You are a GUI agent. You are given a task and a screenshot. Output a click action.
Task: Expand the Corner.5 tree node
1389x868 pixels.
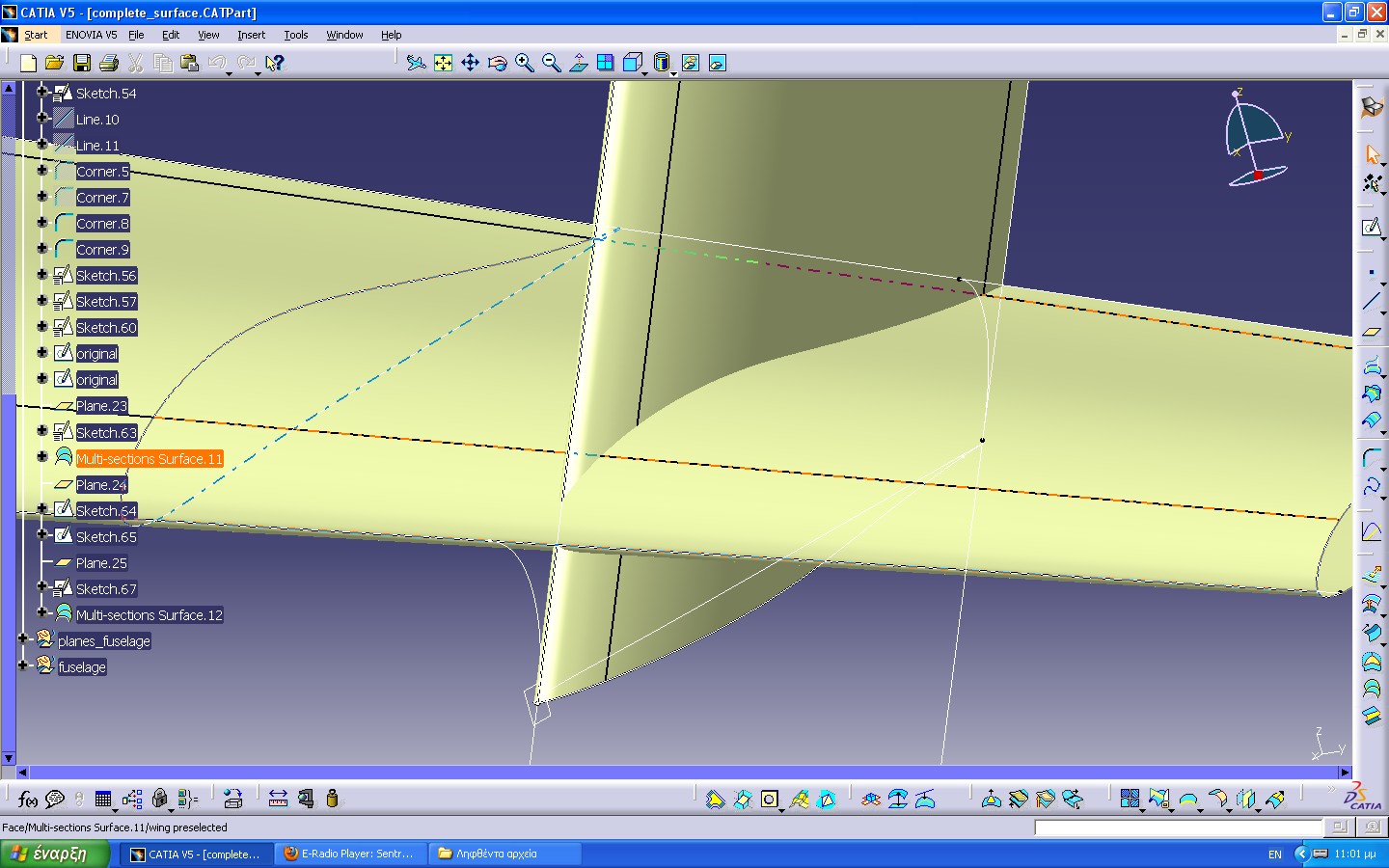(x=41, y=170)
